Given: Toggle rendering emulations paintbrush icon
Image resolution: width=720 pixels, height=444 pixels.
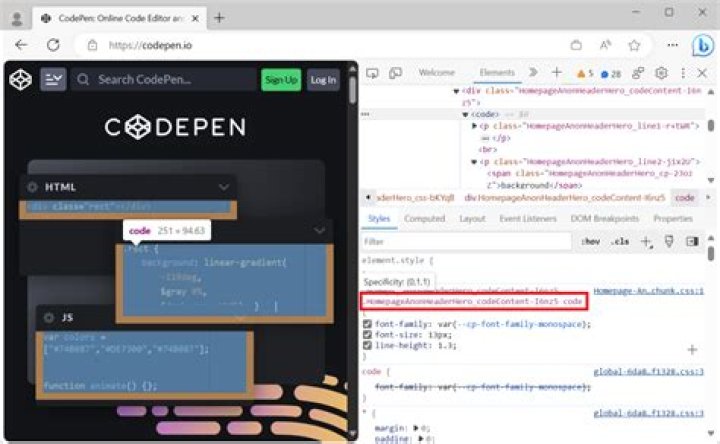Looking at the screenshot, I should coord(669,242).
